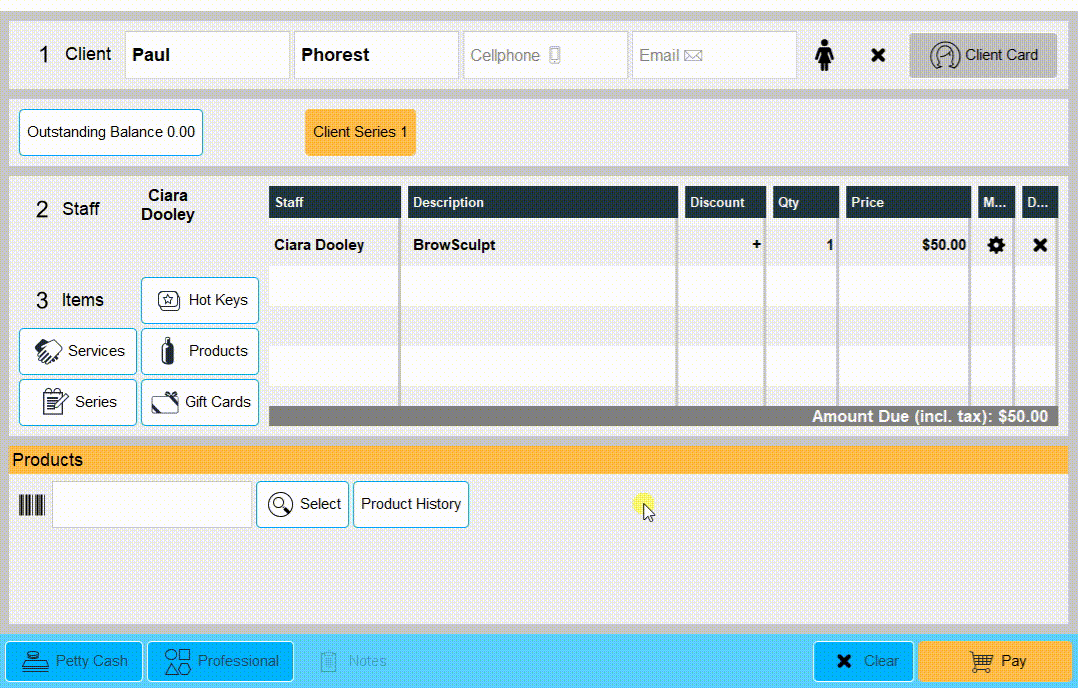Select the BrowSculpt description cell
1078x688 pixels.
pos(539,245)
